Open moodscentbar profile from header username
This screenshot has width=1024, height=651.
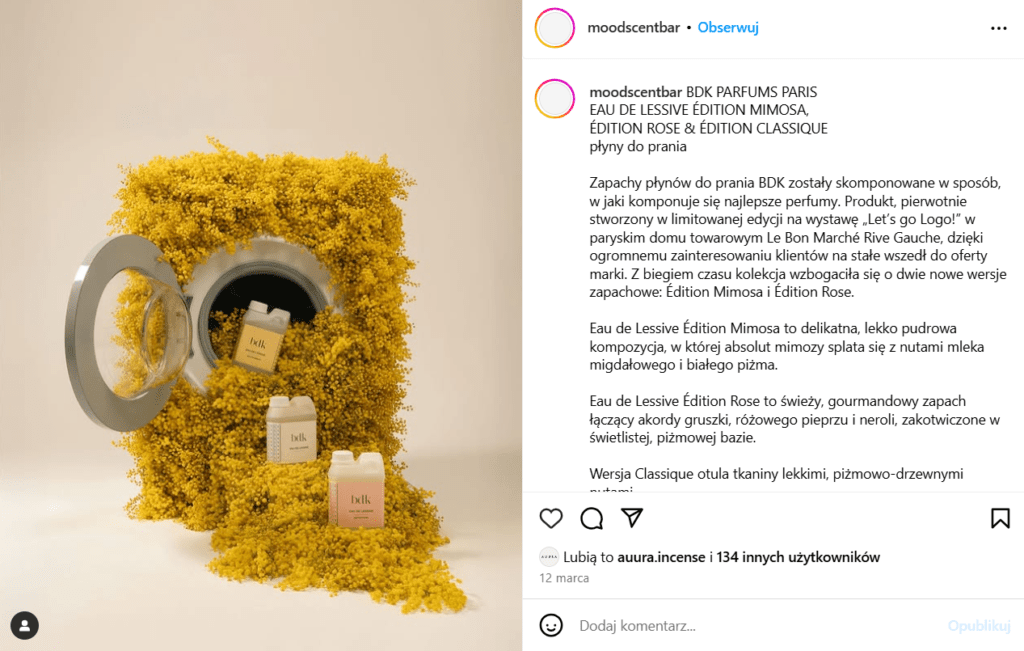point(633,27)
